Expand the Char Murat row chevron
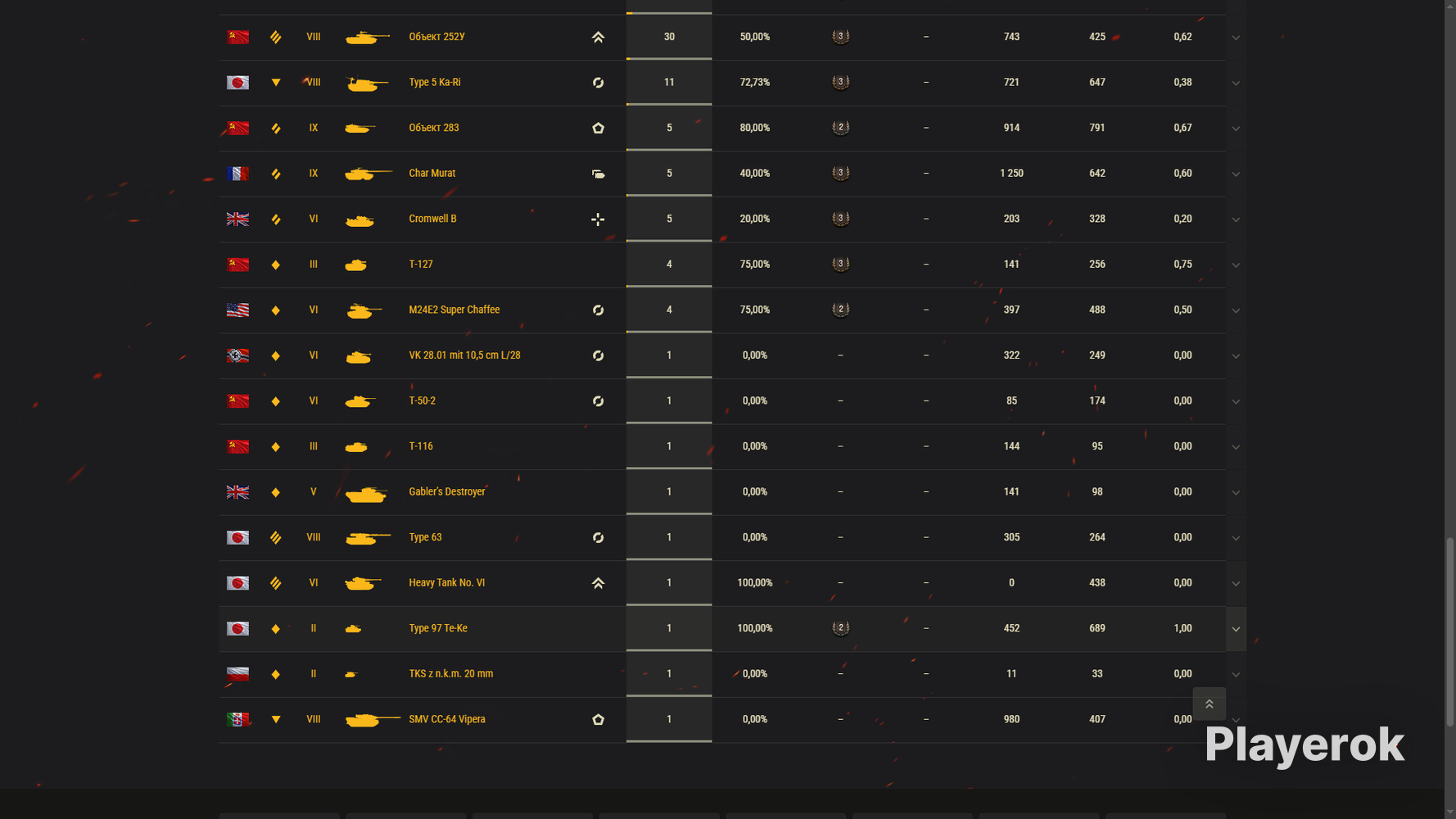The height and width of the screenshot is (819, 1456). (x=1236, y=174)
